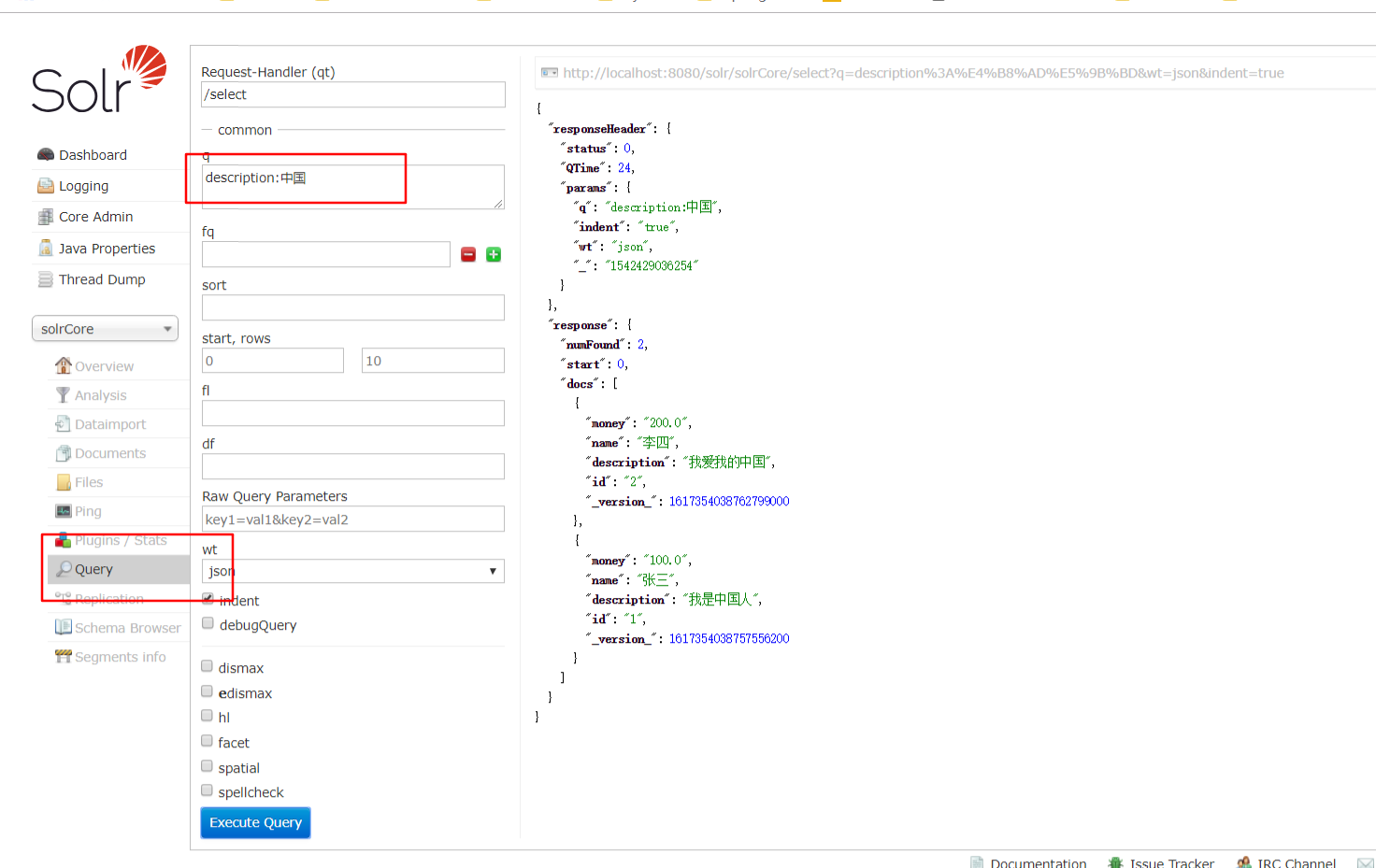Click the QTime value 24

[624, 168]
